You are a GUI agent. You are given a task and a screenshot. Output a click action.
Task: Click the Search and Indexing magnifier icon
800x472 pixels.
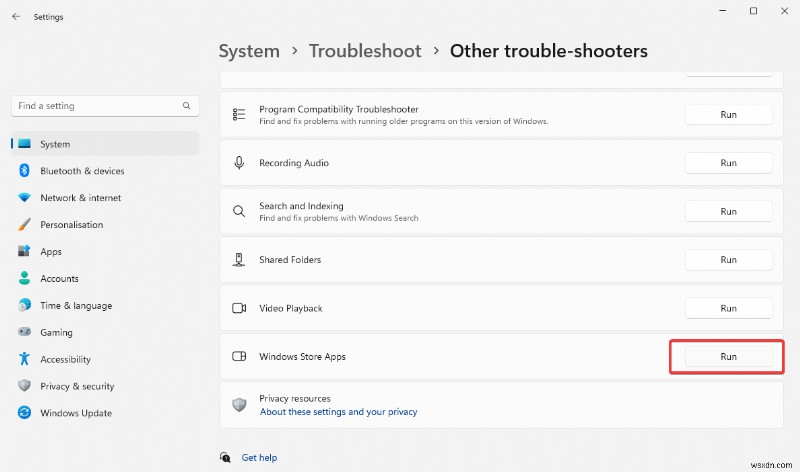point(239,211)
